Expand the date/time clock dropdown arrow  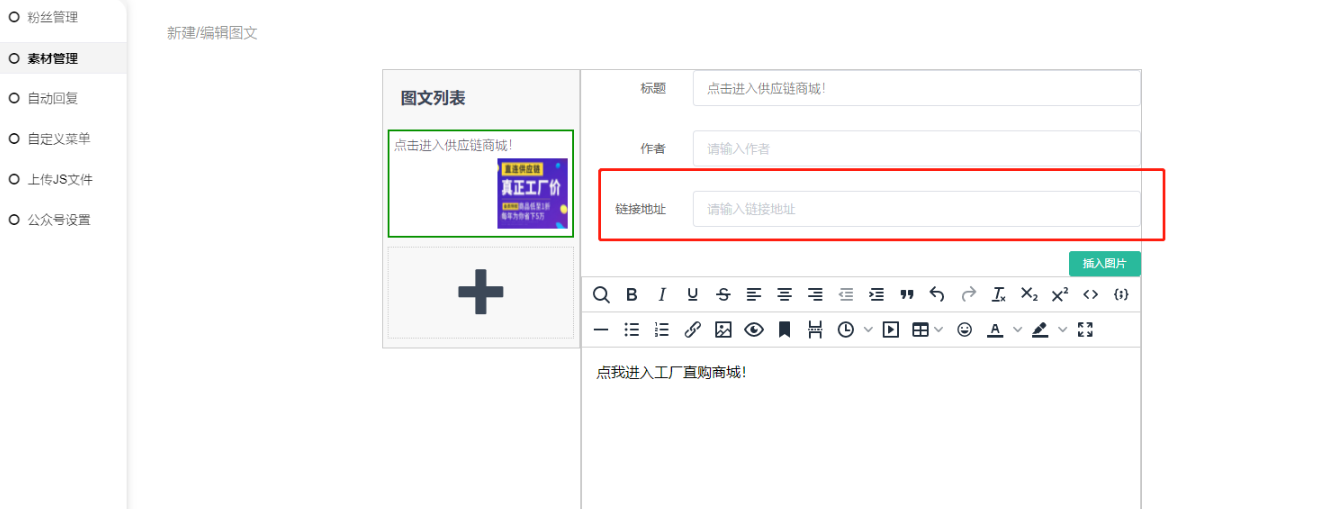(867, 330)
